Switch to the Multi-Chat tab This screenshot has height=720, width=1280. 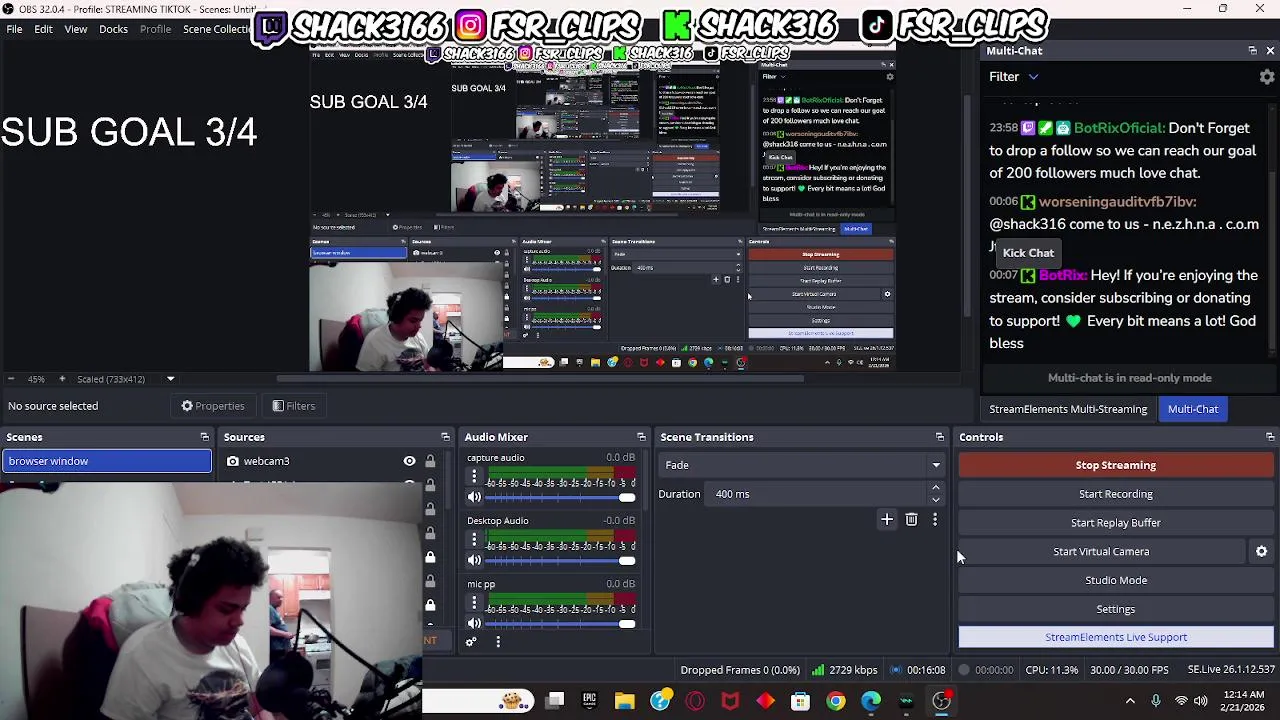(1193, 409)
